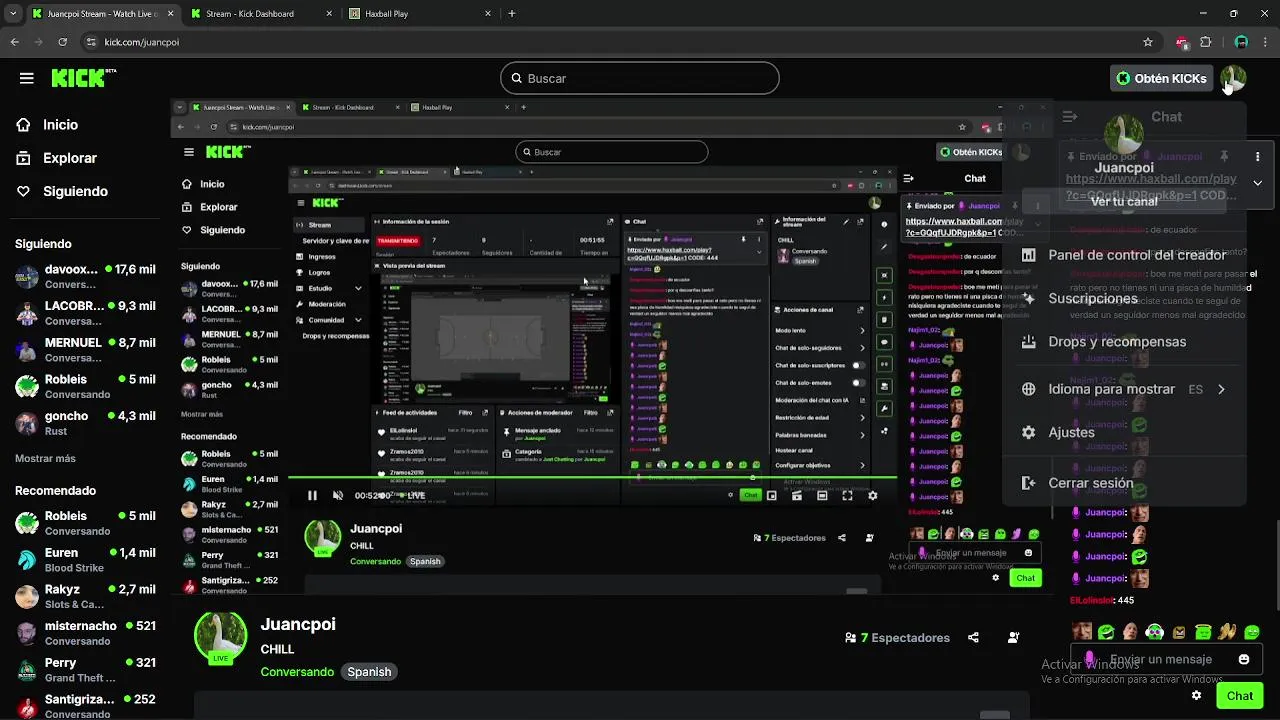1280x720 pixels.
Task: Open Euren Blood Strike in main Recomendado list
Action: [85, 559]
